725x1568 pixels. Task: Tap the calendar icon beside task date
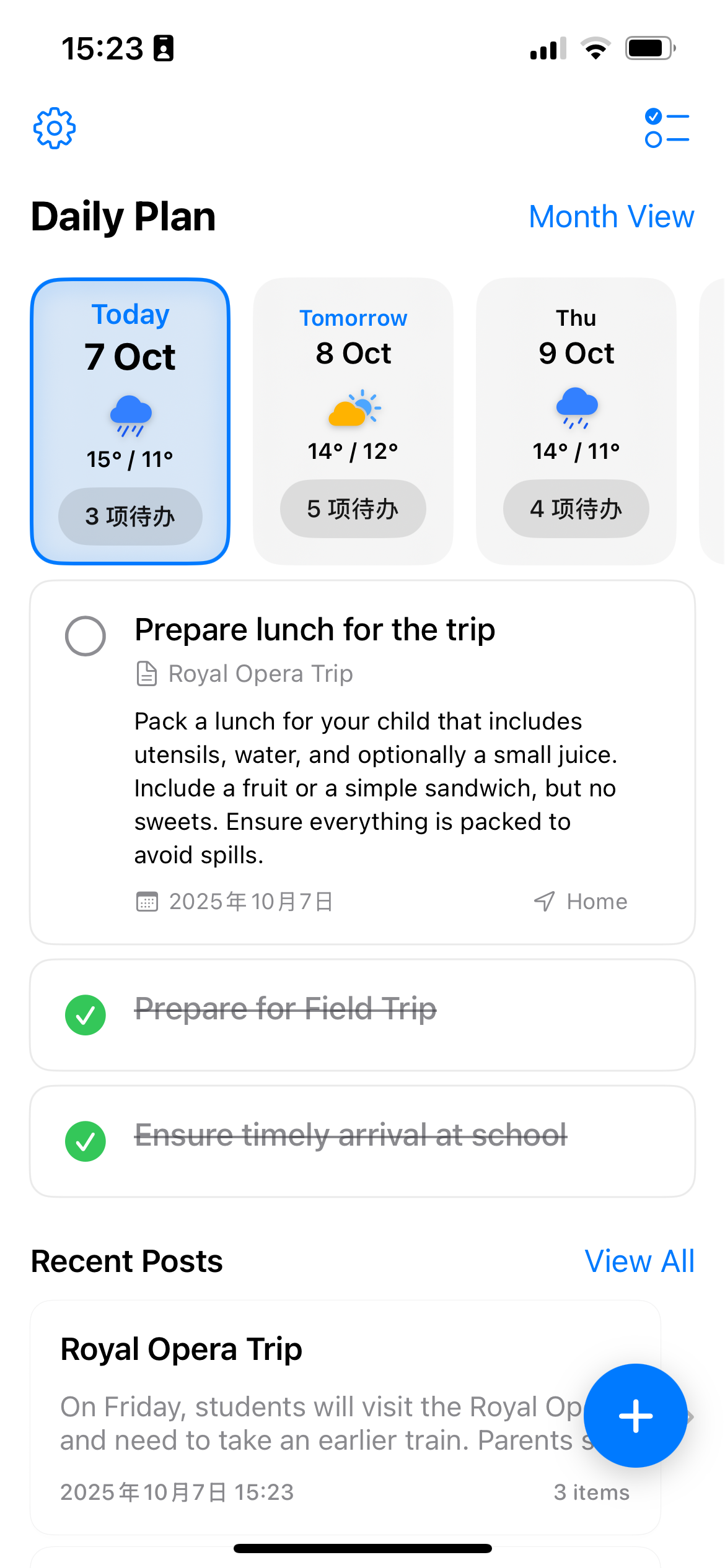tap(147, 902)
